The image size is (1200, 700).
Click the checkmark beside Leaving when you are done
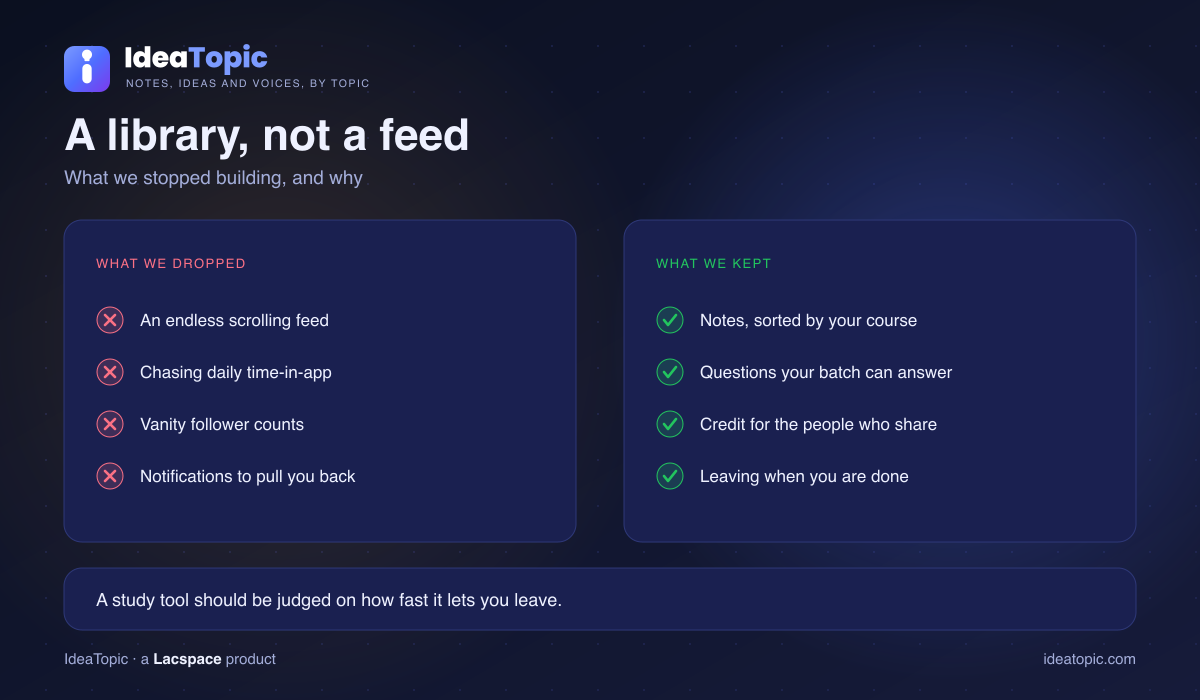point(669,476)
